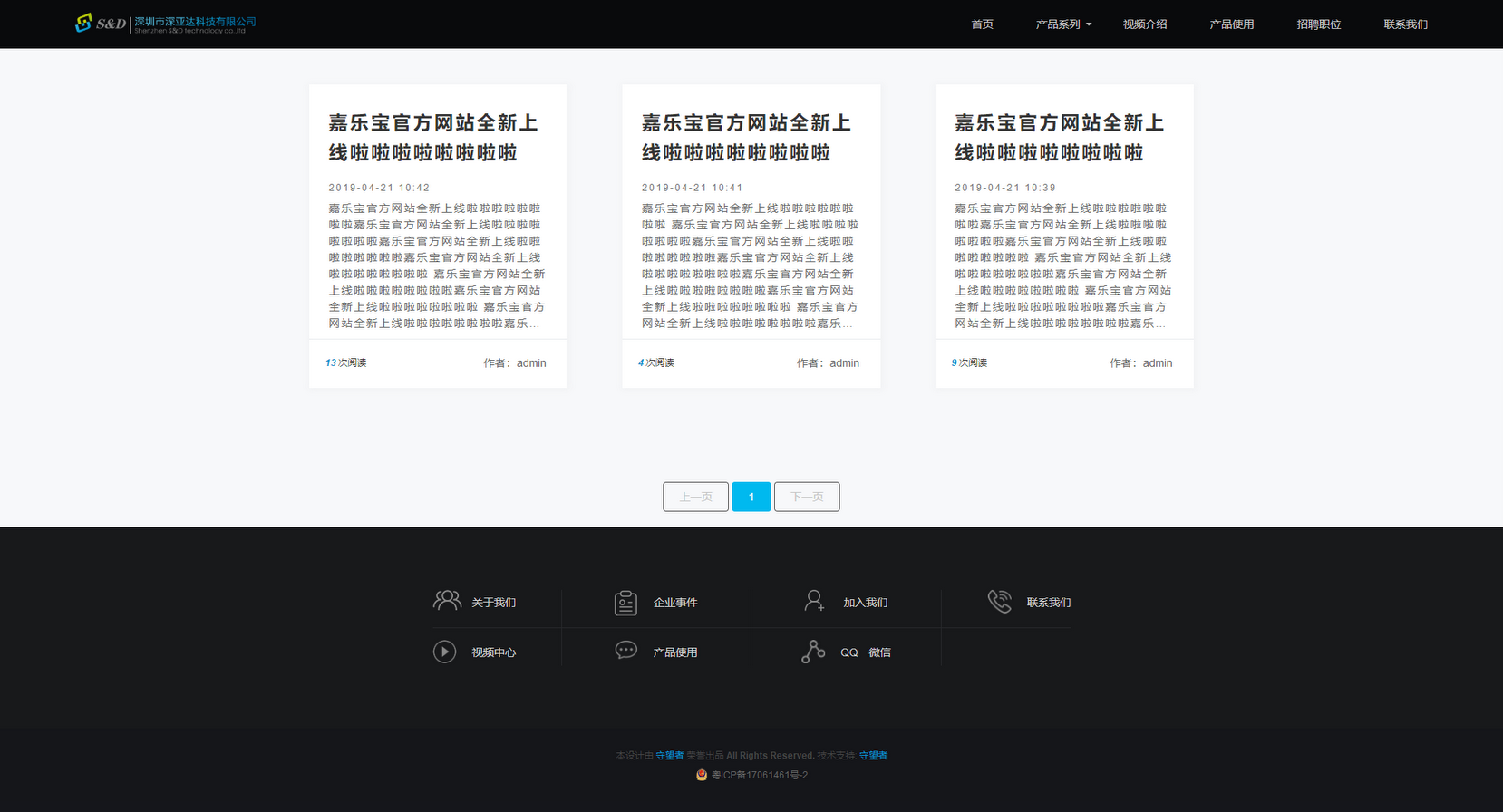1503x812 pixels.
Task: Open the 粤ICP备17061461号-2 link
Action: click(759, 775)
